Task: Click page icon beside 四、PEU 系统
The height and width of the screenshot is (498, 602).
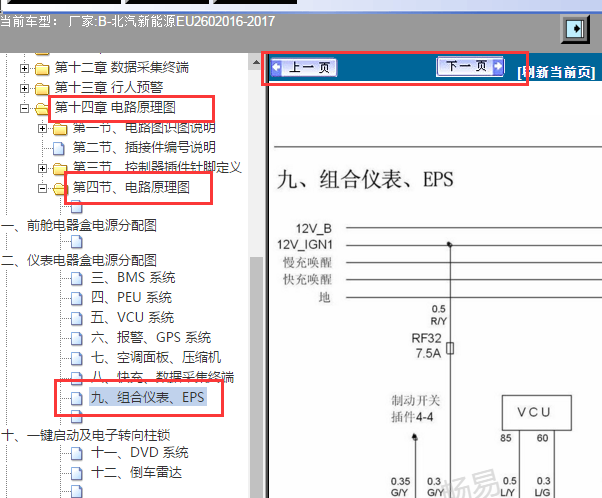Action: pyautogui.click(x=77, y=298)
